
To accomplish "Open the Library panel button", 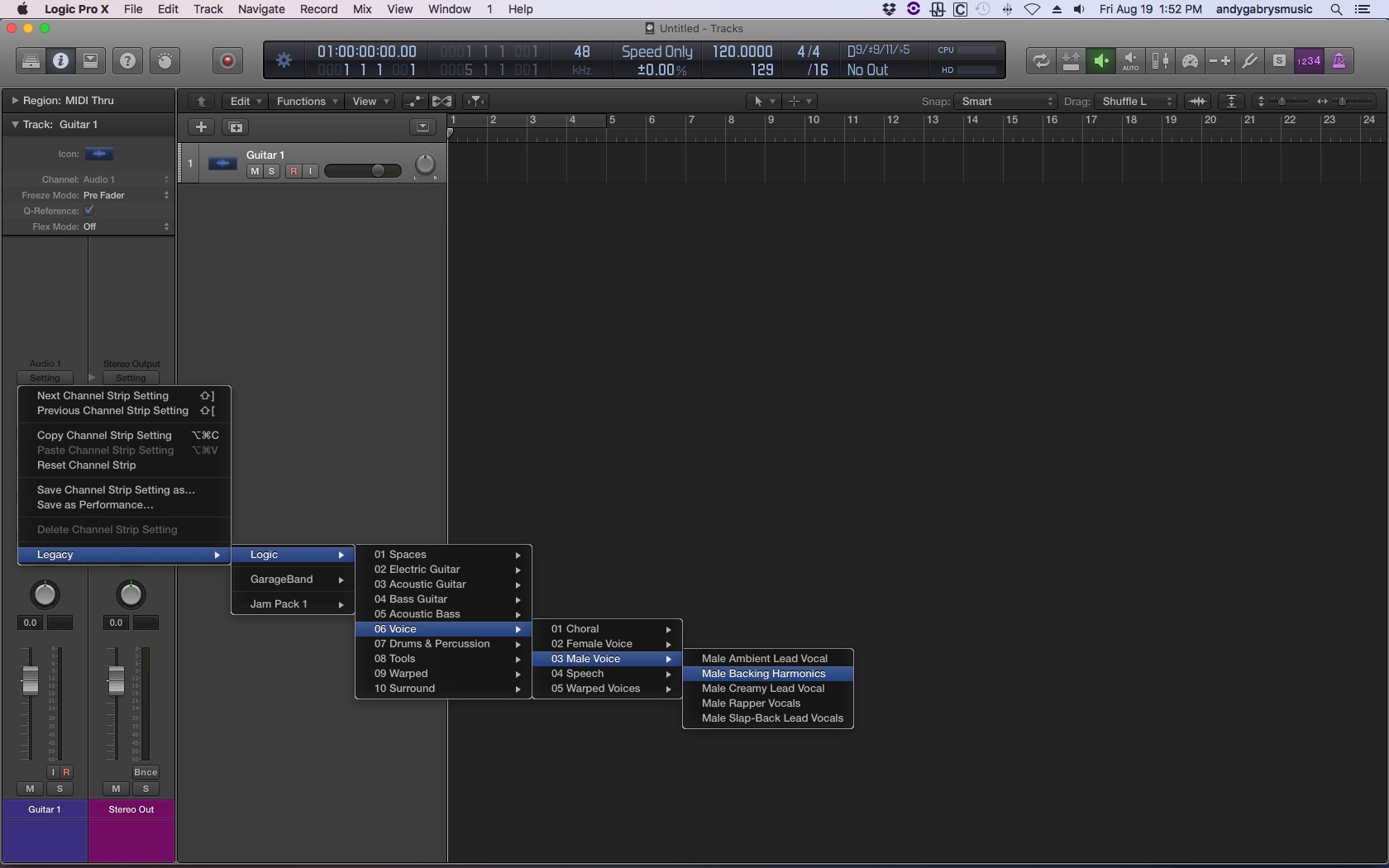I will [31, 60].
